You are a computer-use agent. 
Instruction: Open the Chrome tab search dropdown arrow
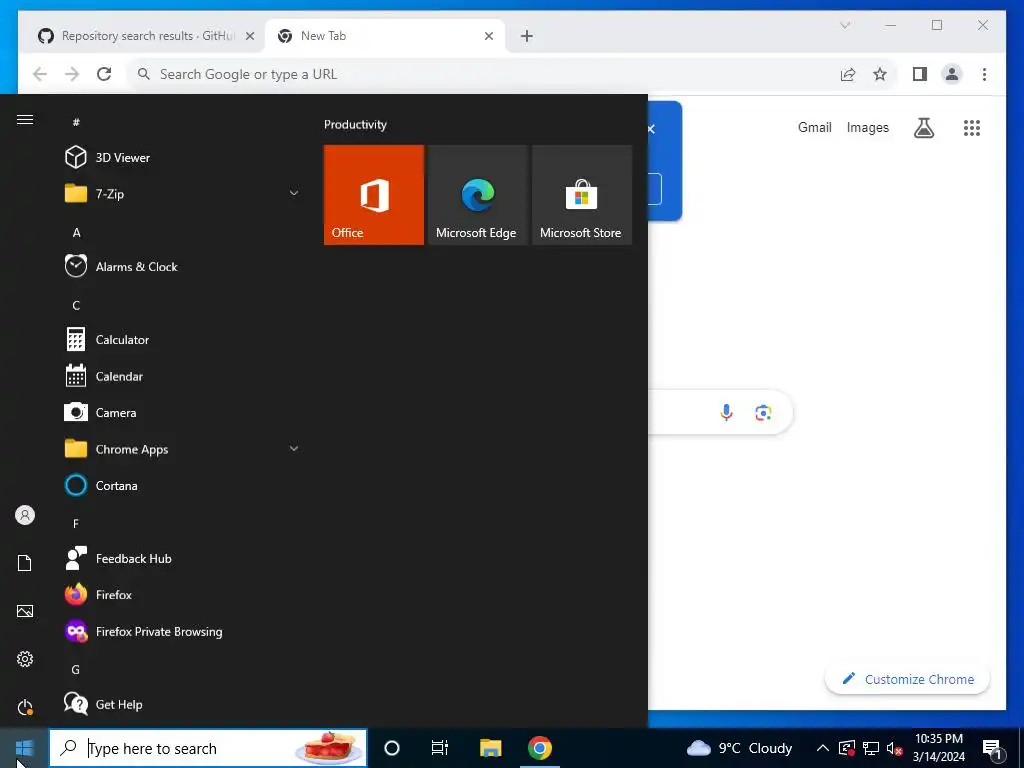[x=844, y=25]
